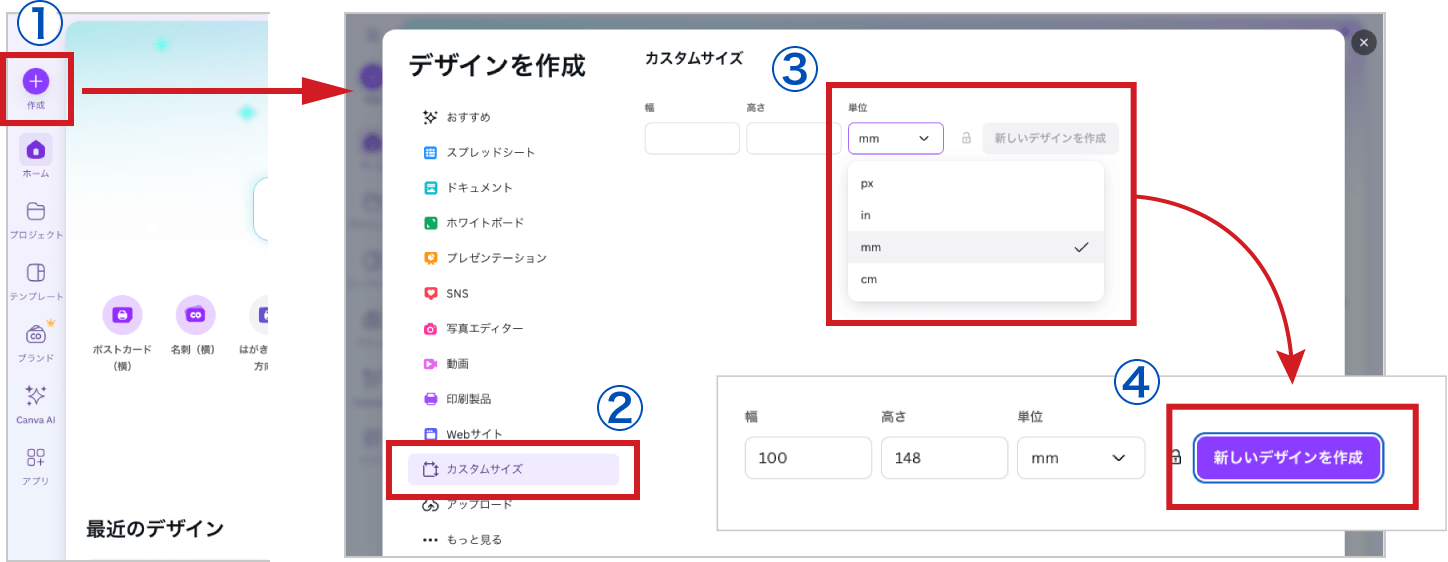The image size is (1448, 562).
Task: Click the ポストカード(横) shortcut icon
Action: pyautogui.click(x=122, y=315)
